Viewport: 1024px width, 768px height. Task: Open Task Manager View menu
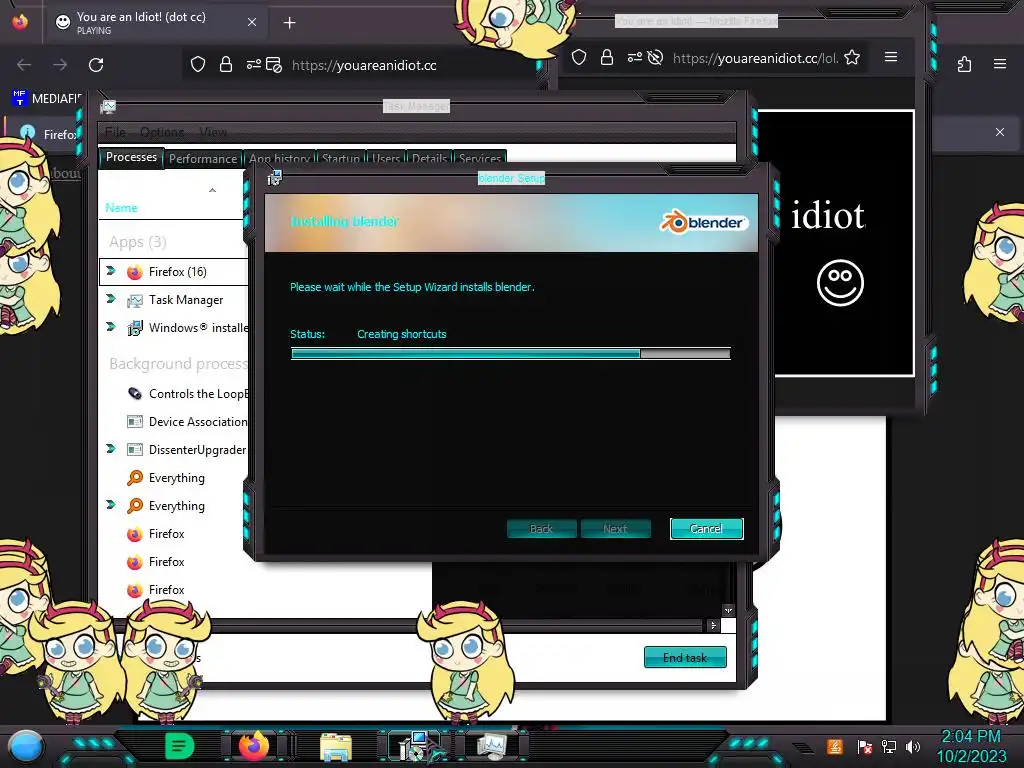coord(213,132)
